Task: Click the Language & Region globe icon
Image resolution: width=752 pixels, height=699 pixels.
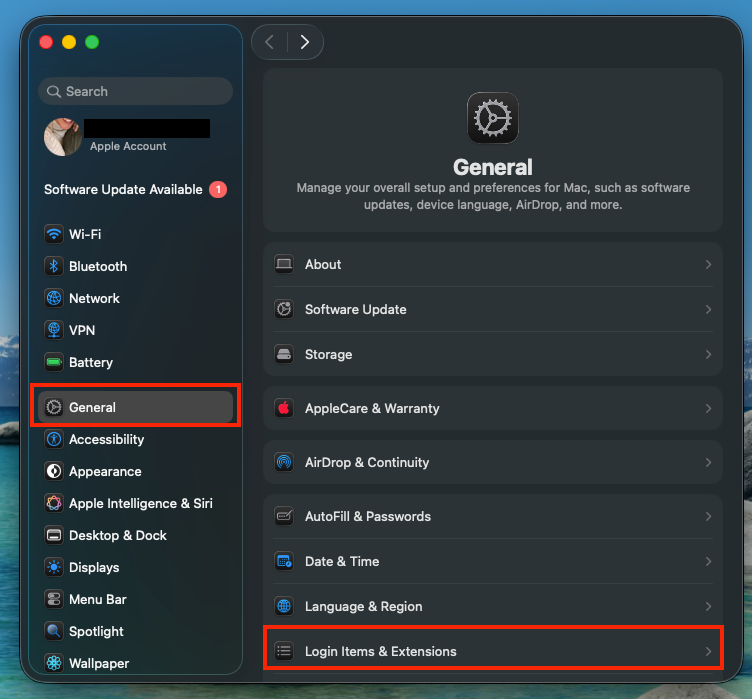Action: point(284,606)
